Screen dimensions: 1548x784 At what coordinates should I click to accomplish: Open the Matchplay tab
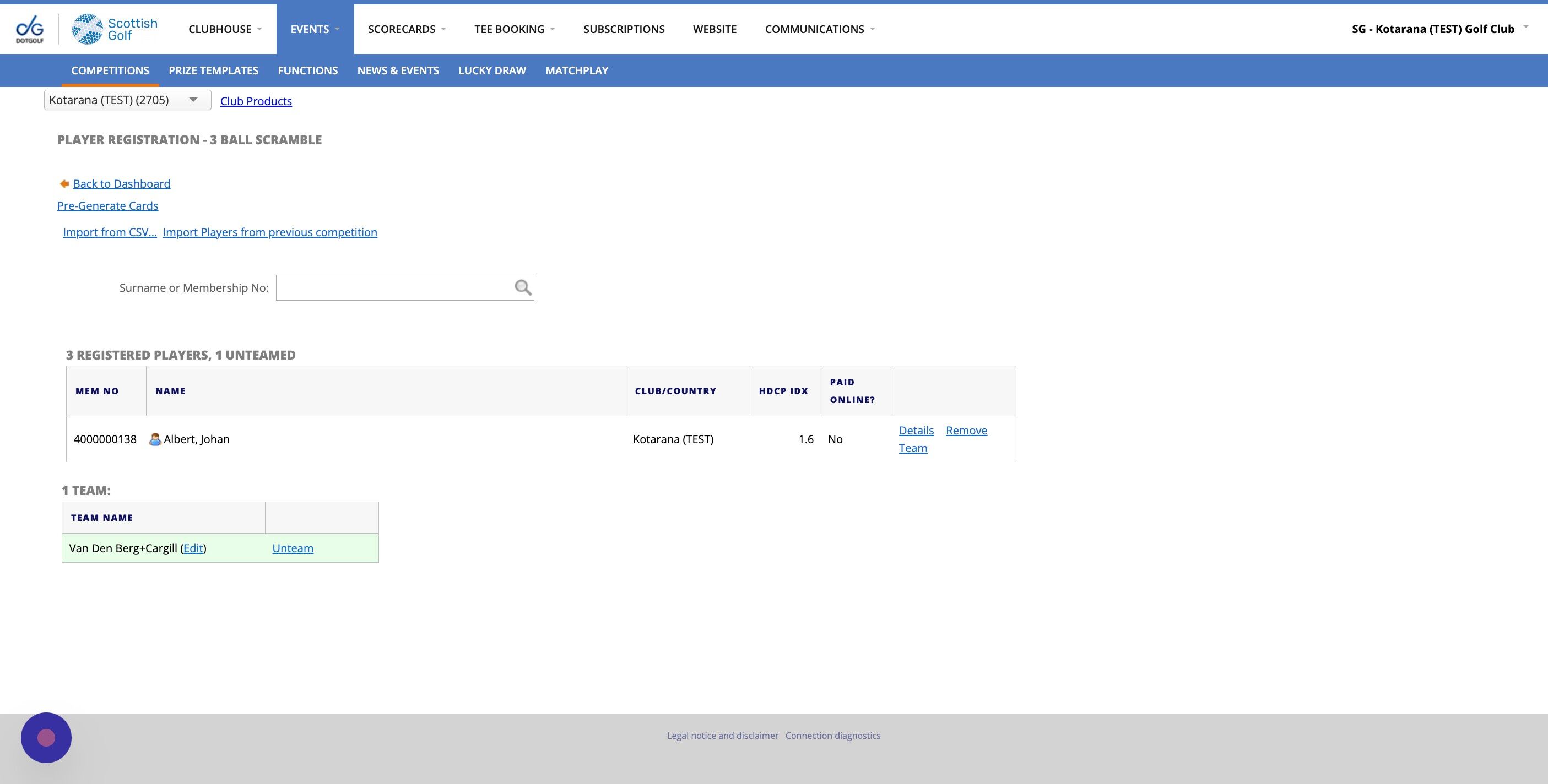(x=576, y=70)
